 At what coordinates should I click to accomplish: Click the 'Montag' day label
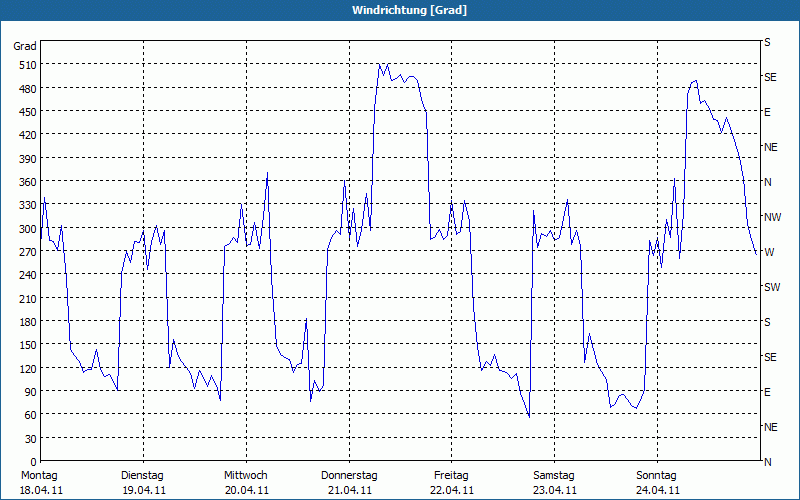[39, 476]
